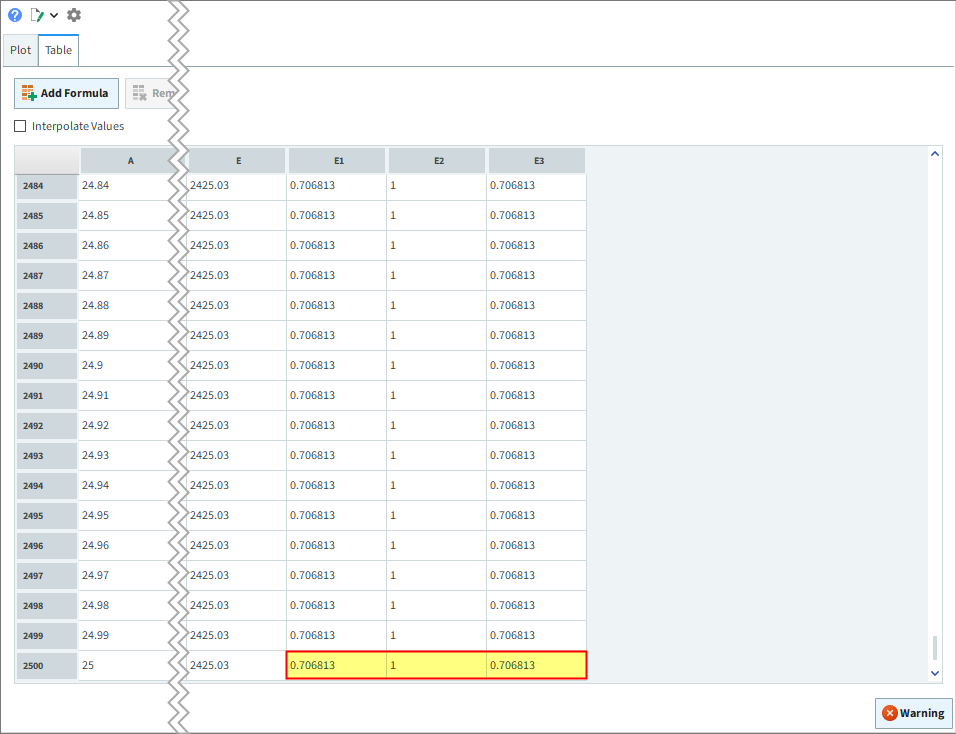The image size is (956, 734).
Task: Open the blue help question mark icon
Action: tap(15, 15)
